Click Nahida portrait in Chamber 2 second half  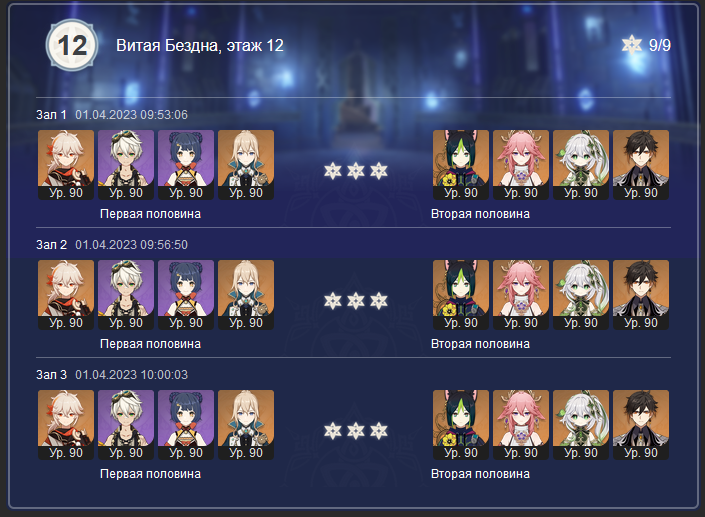click(581, 294)
